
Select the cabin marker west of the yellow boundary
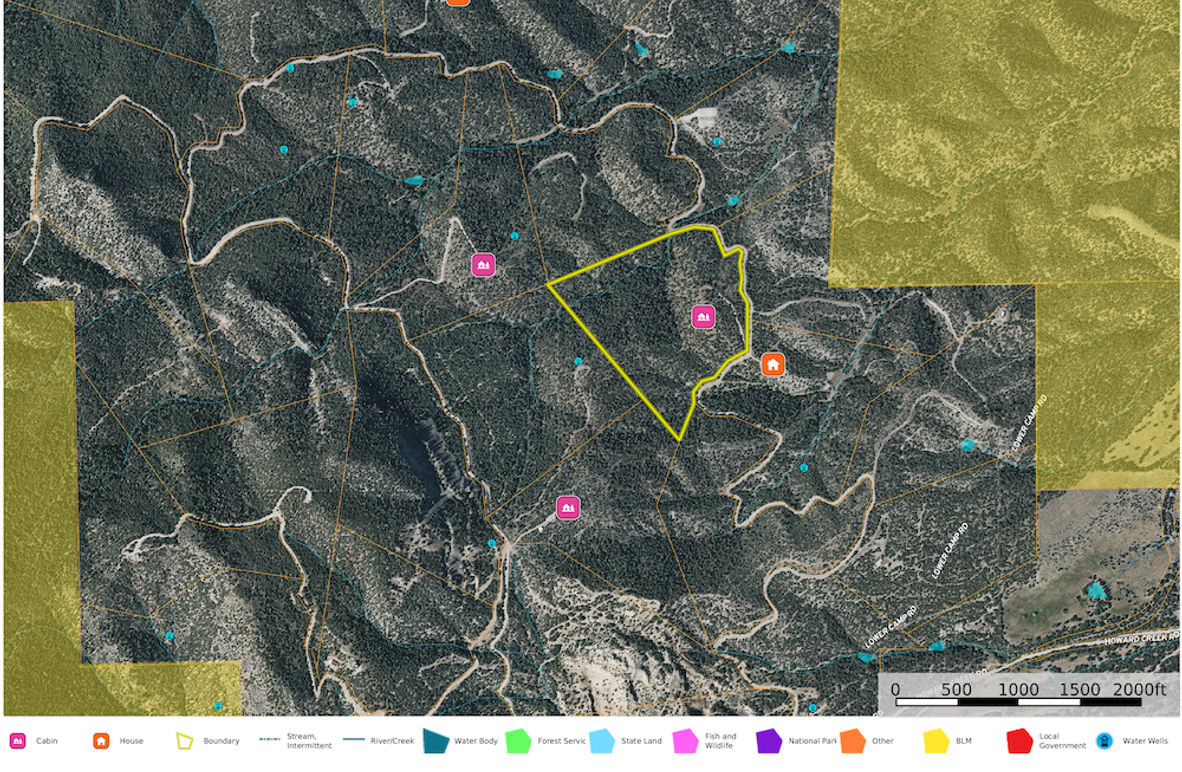pyautogui.click(x=484, y=265)
